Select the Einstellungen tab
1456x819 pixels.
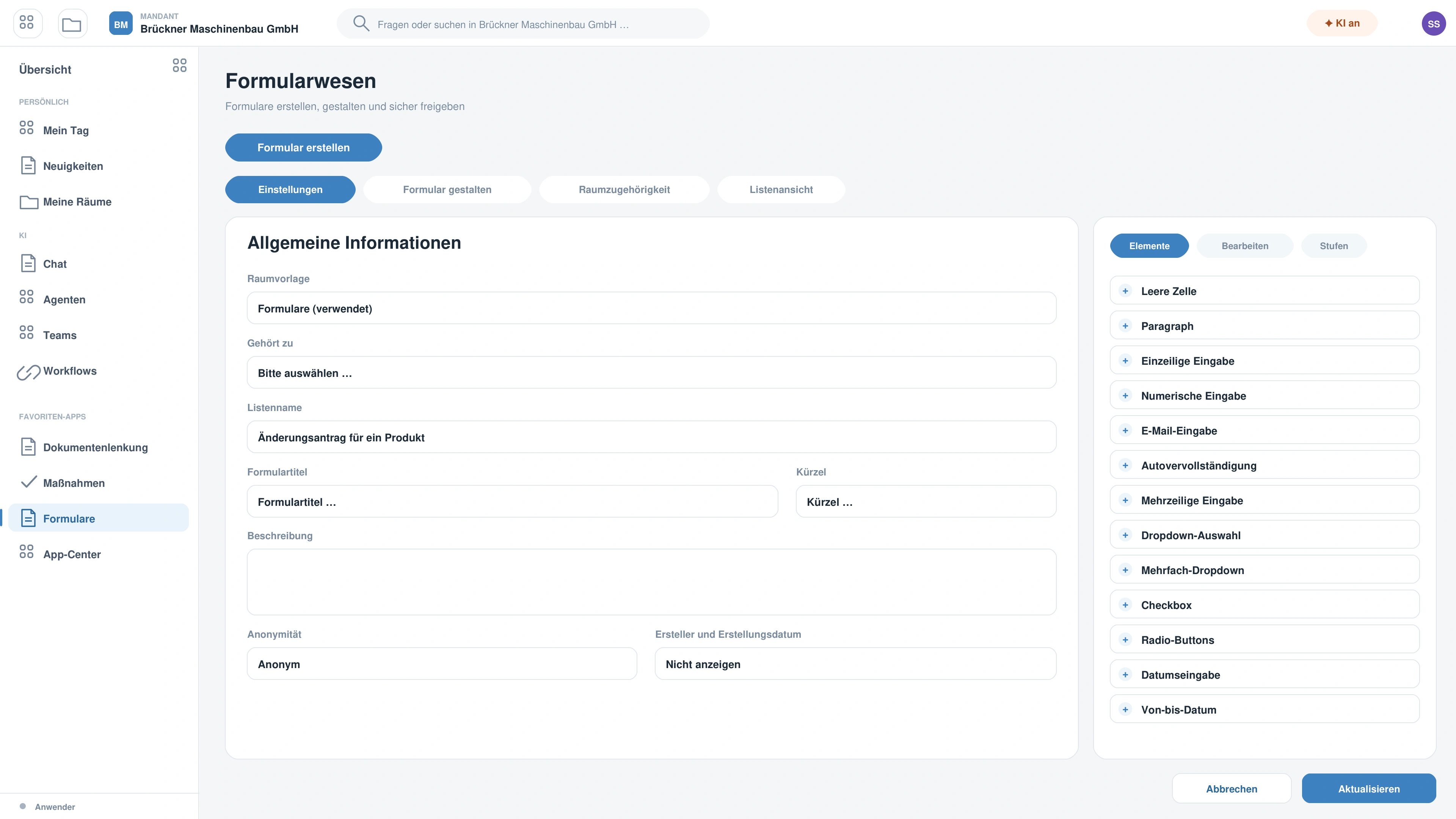(290, 189)
